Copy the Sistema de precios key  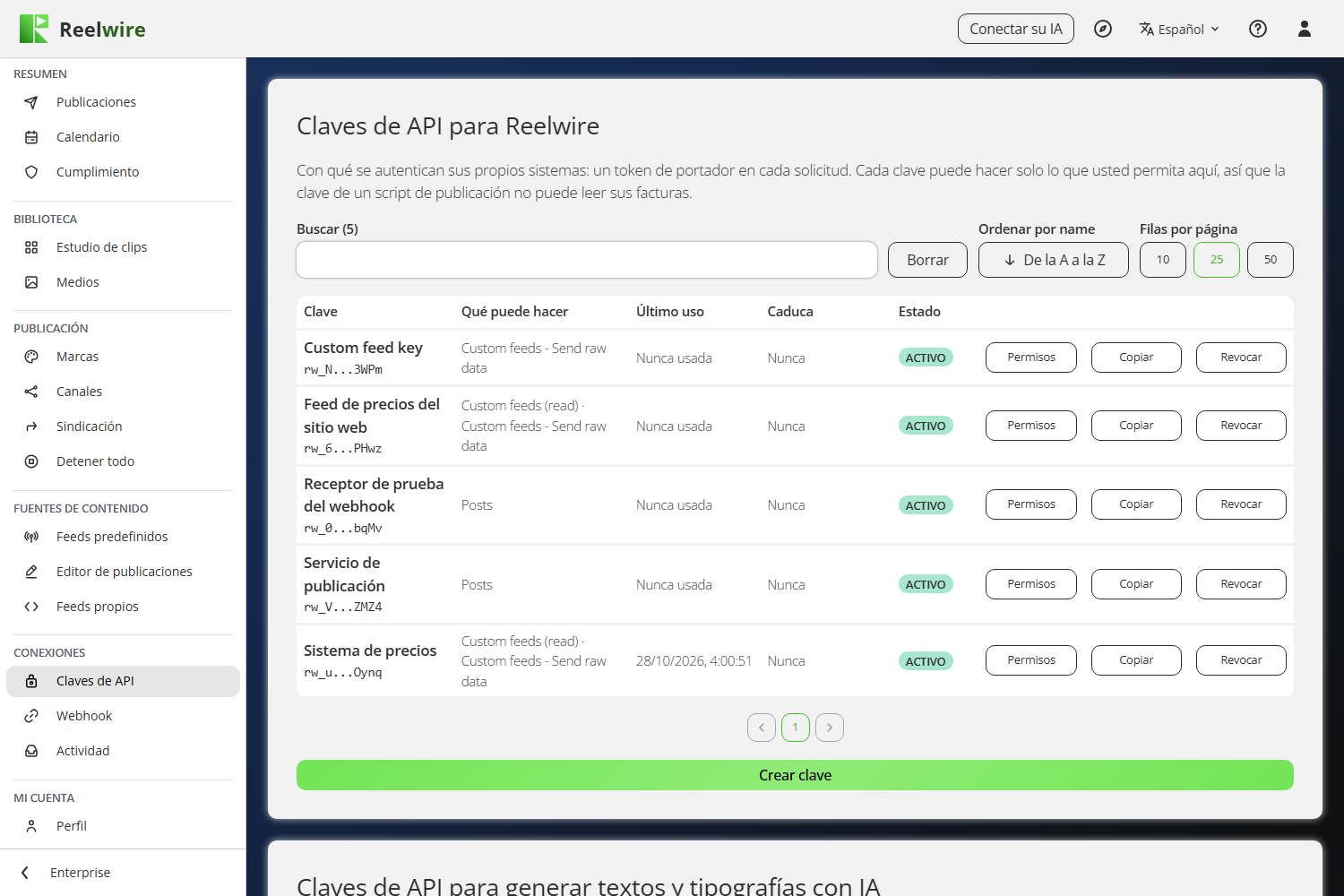1136,660
